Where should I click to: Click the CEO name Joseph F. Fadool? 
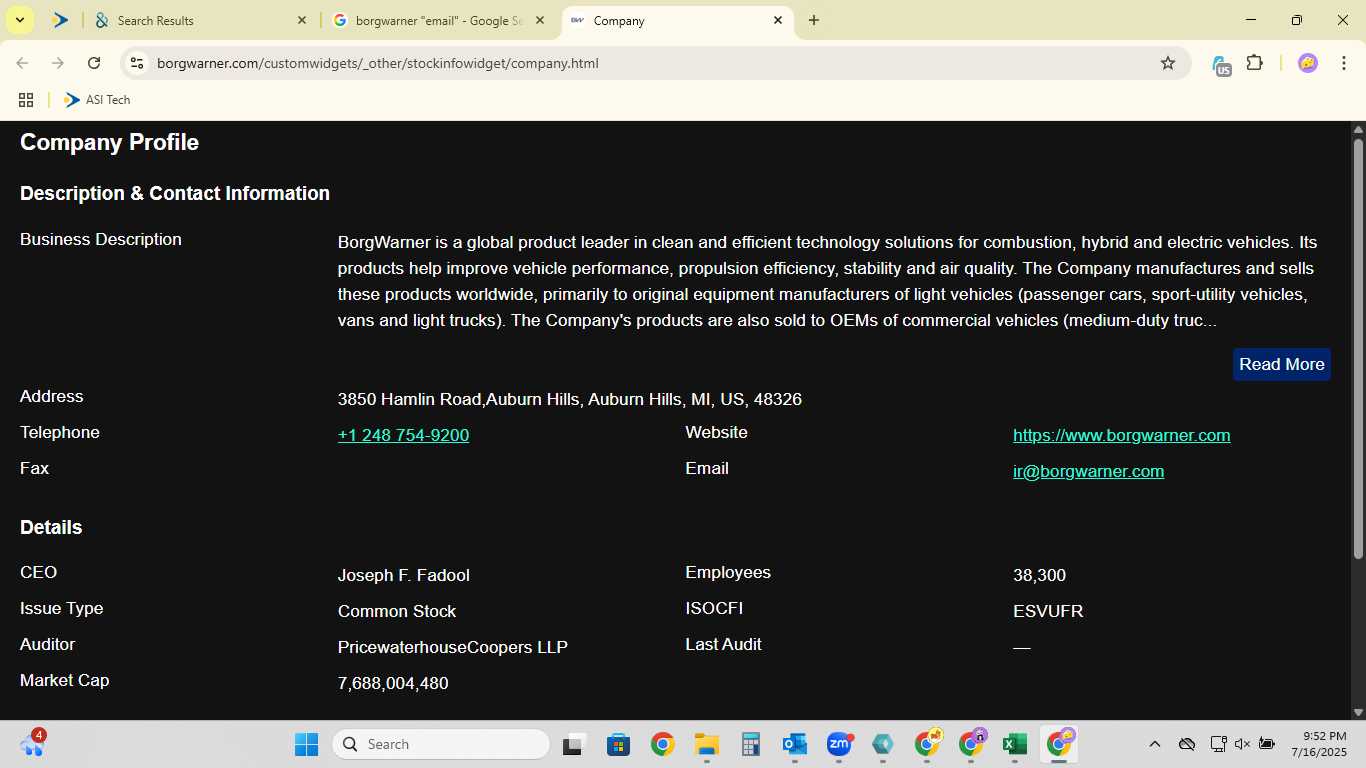click(x=404, y=575)
